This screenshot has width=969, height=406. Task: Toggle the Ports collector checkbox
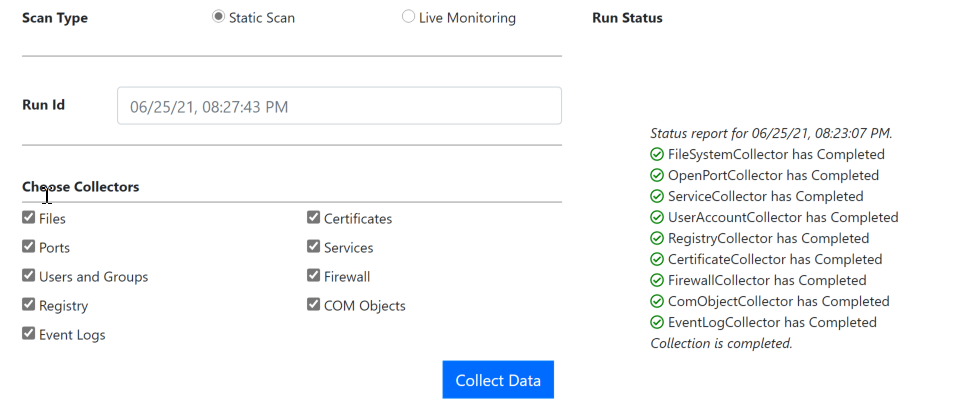[28, 247]
